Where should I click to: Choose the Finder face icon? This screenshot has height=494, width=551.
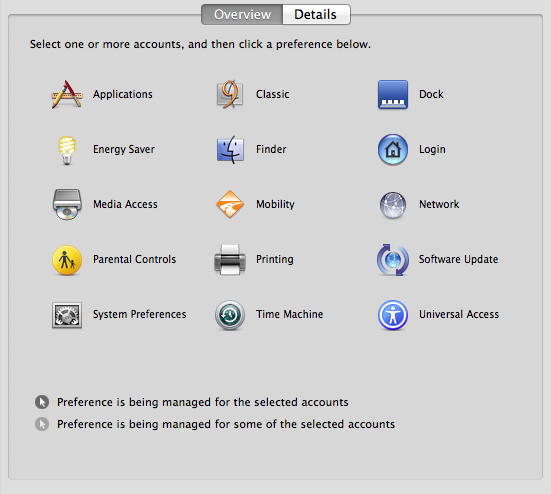coord(230,150)
